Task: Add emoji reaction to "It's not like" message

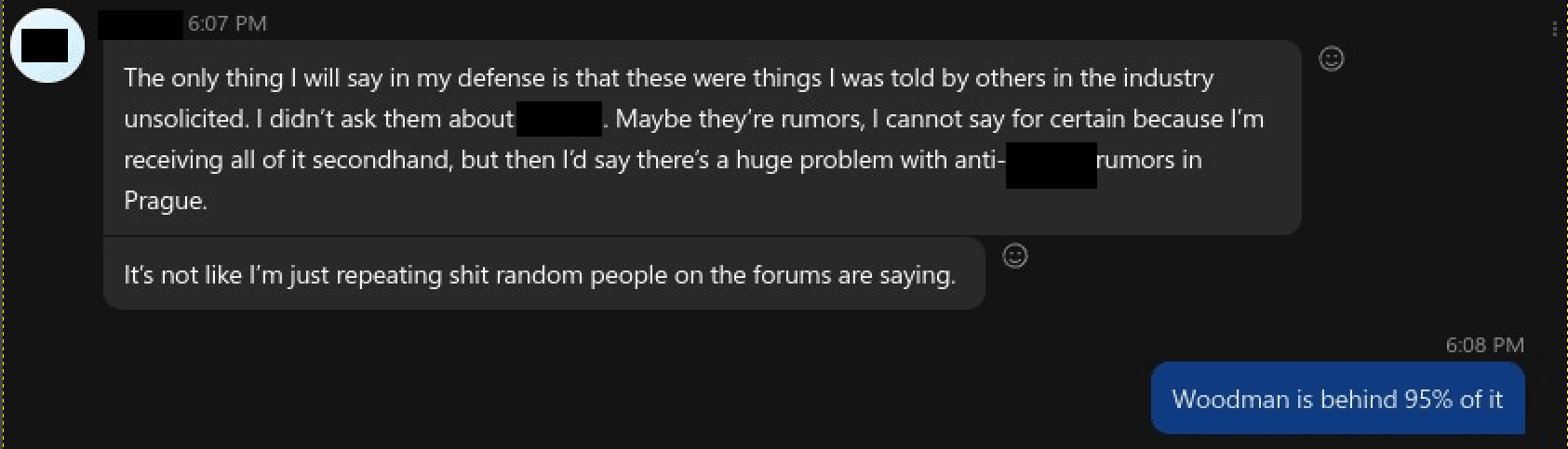Action: 1015,256
